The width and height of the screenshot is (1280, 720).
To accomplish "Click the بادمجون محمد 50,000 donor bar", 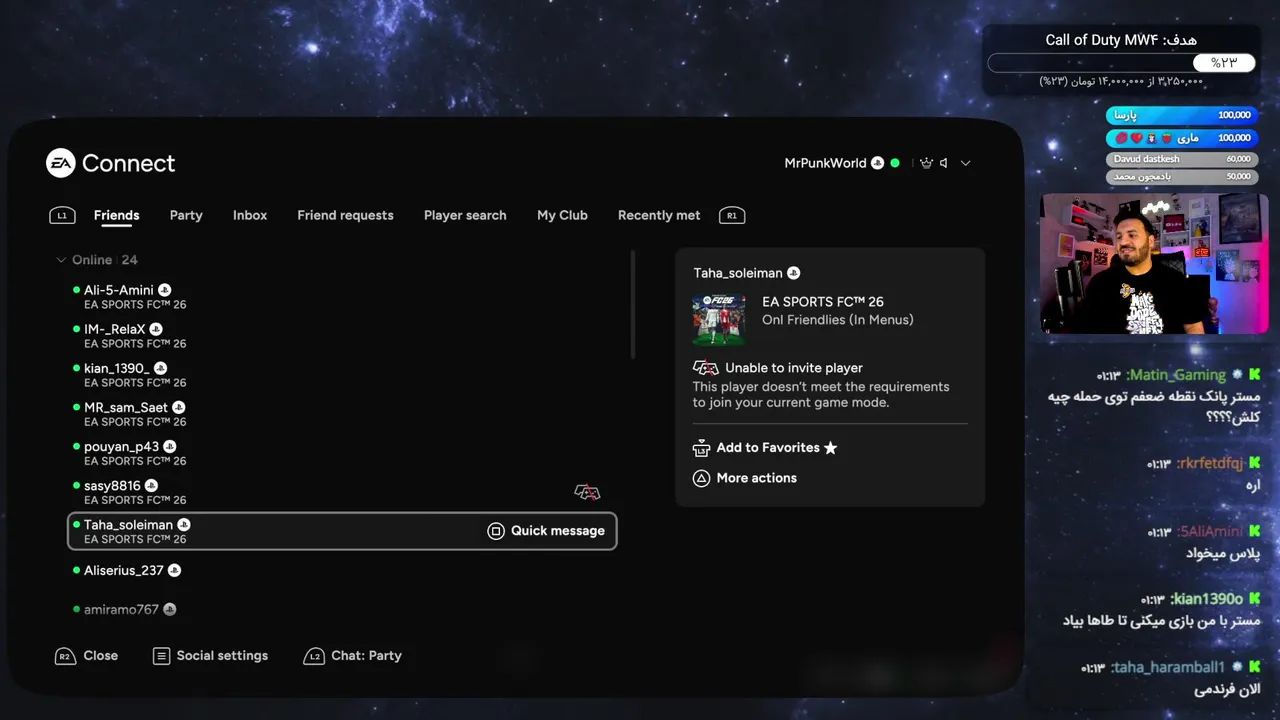I will (x=1181, y=177).
